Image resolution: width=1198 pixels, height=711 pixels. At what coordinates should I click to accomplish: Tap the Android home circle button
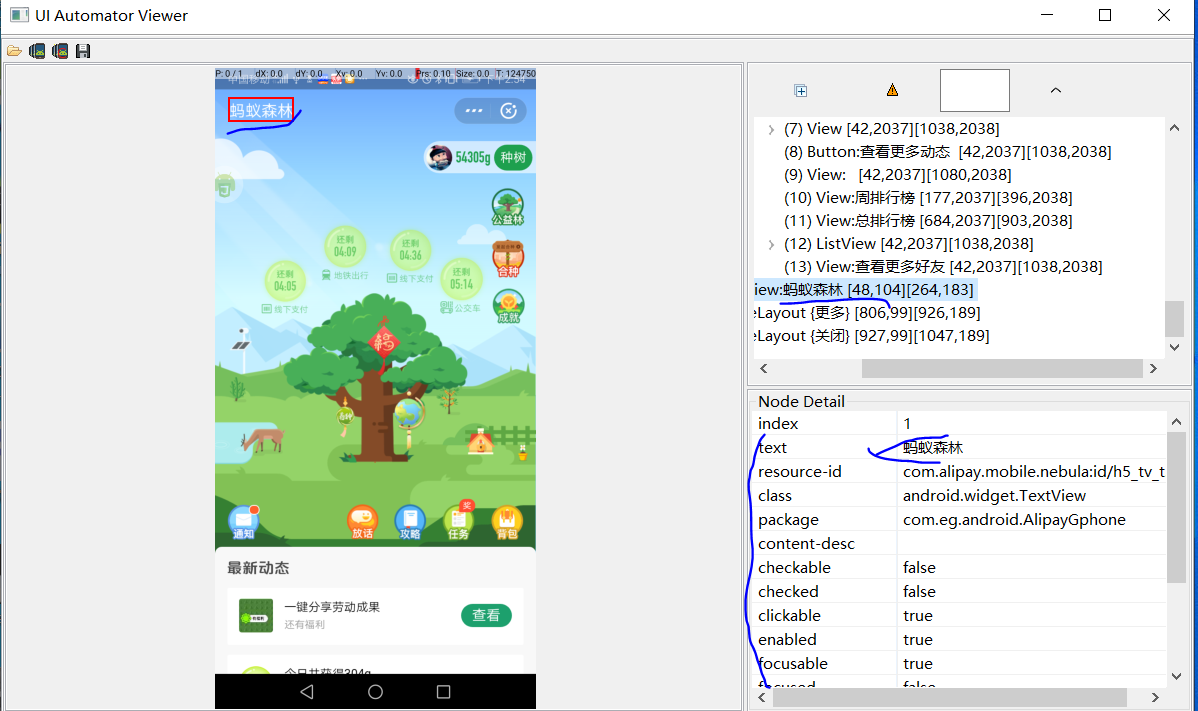pyautogui.click(x=375, y=691)
